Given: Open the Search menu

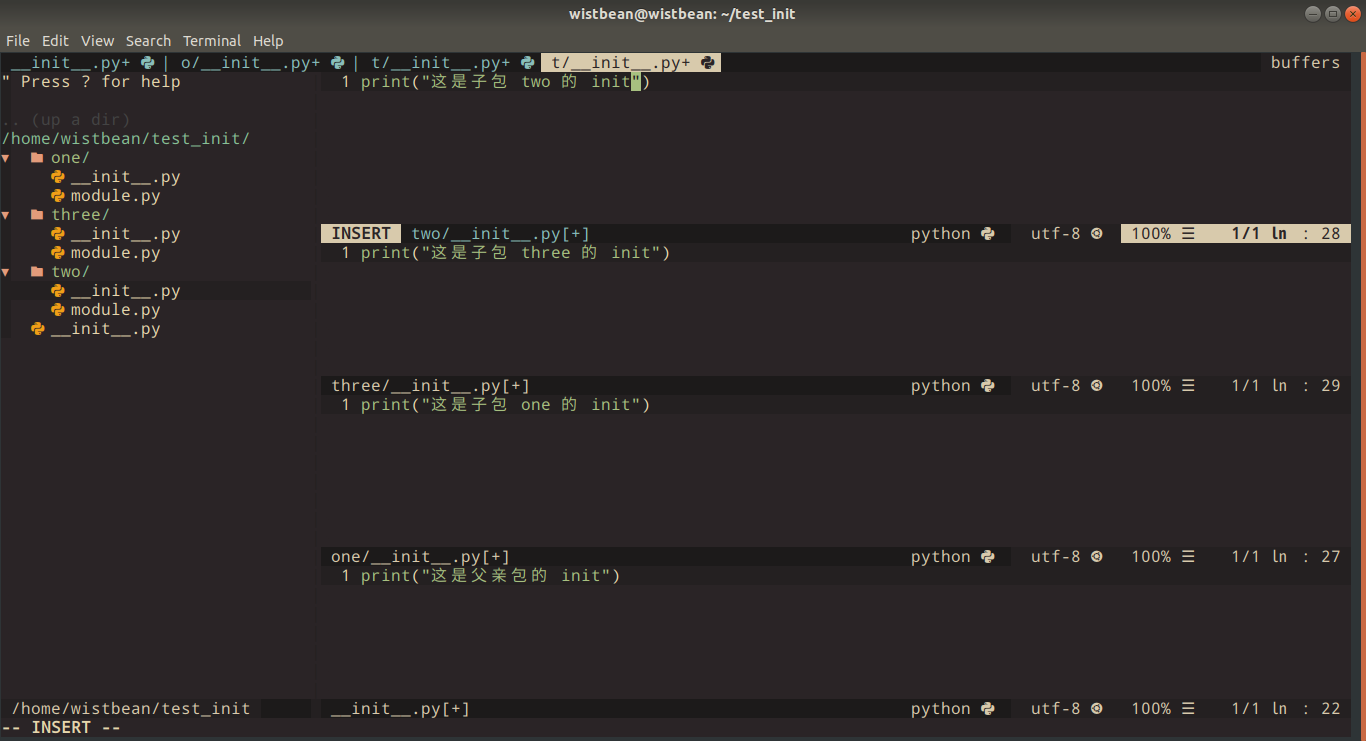Looking at the screenshot, I should [x=148, y=40].
